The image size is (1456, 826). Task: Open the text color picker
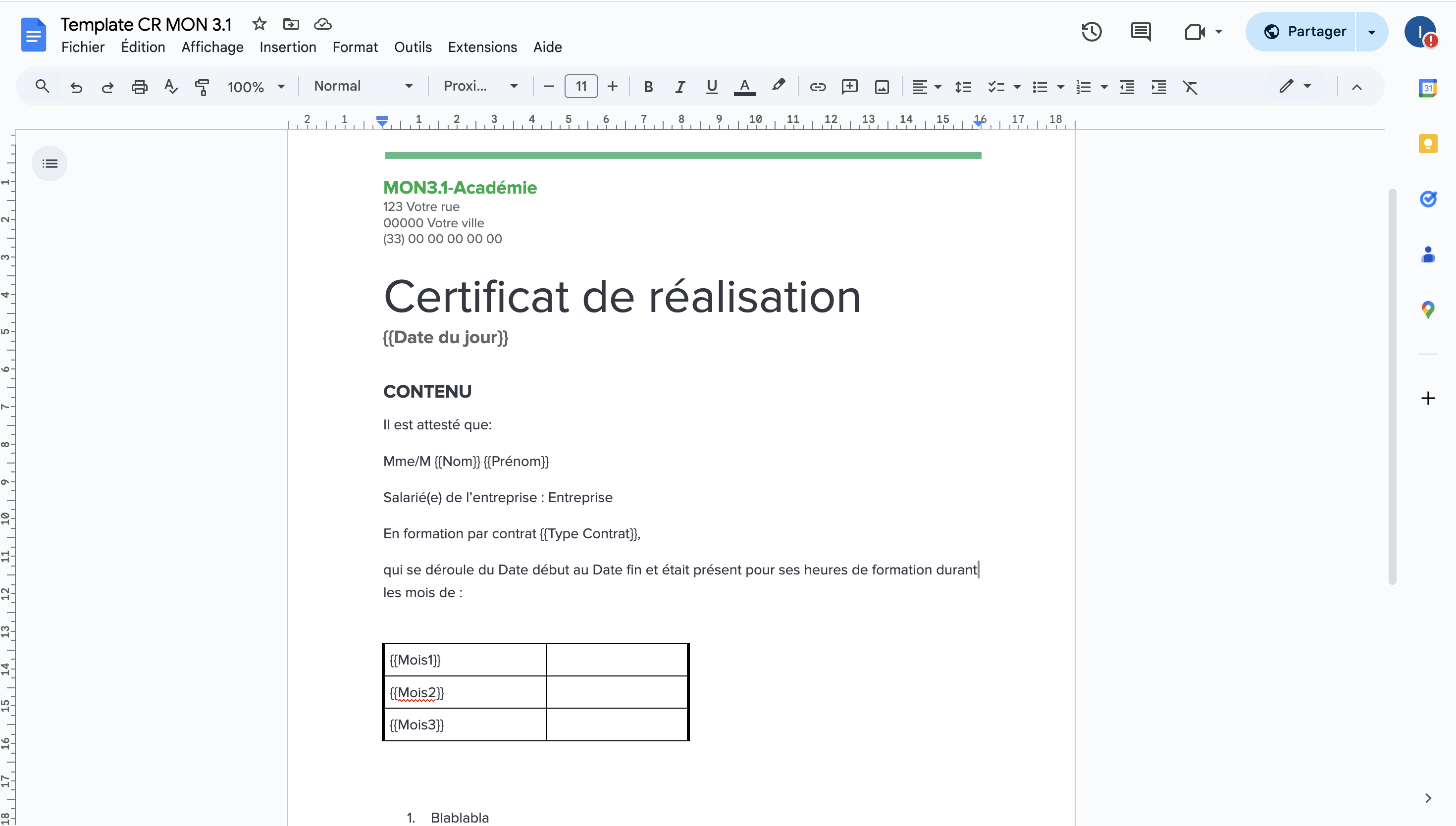click(x=744, y=87)
